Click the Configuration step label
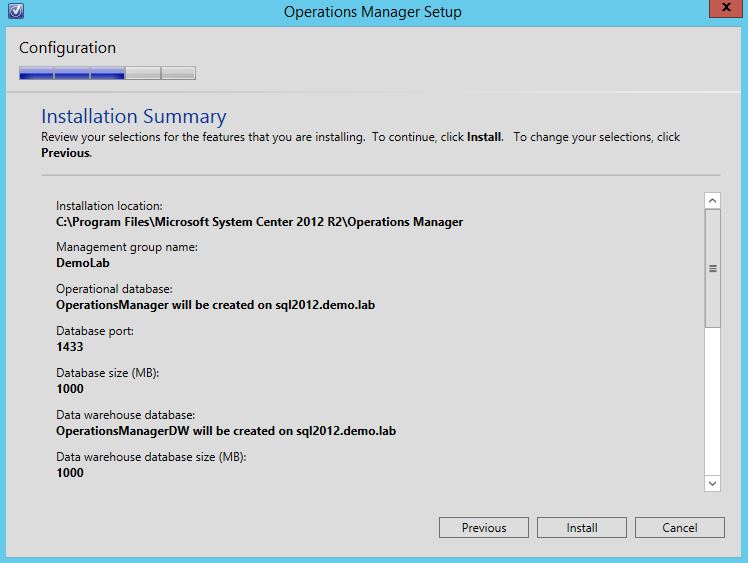The width and height of the screenshot is (748, 563). tap(67, 48)
